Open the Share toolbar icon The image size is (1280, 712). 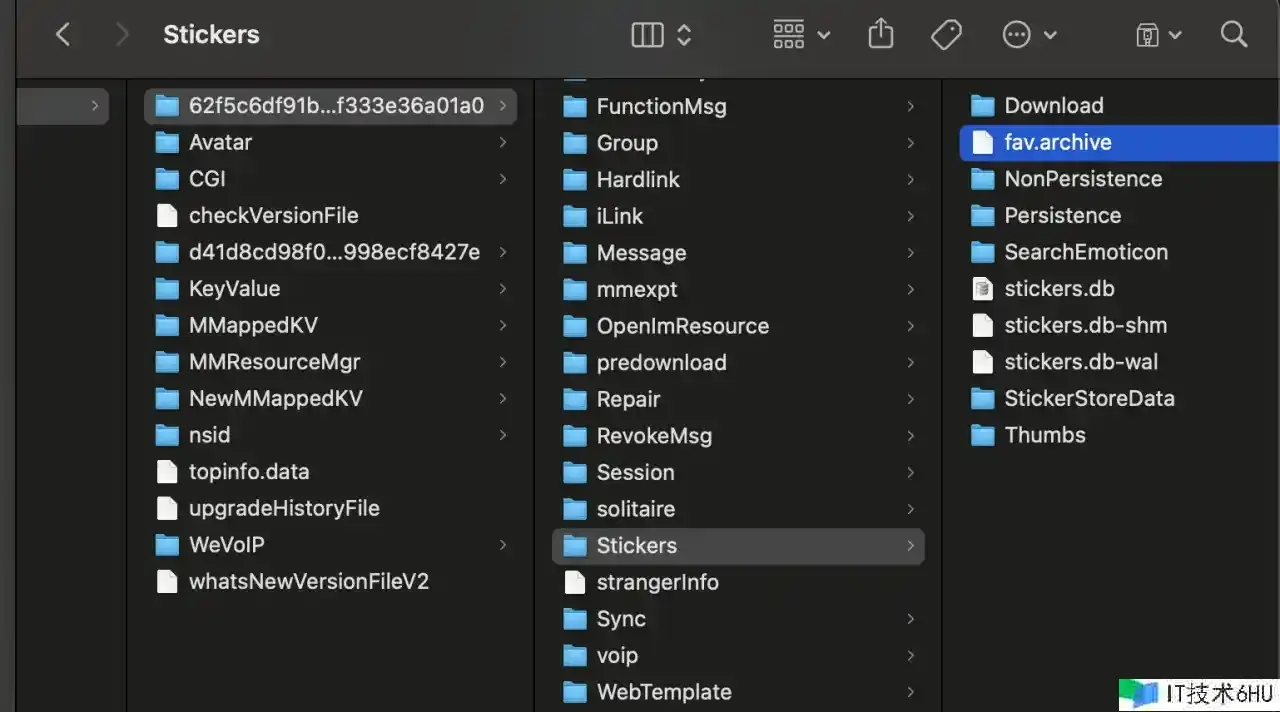880,35
